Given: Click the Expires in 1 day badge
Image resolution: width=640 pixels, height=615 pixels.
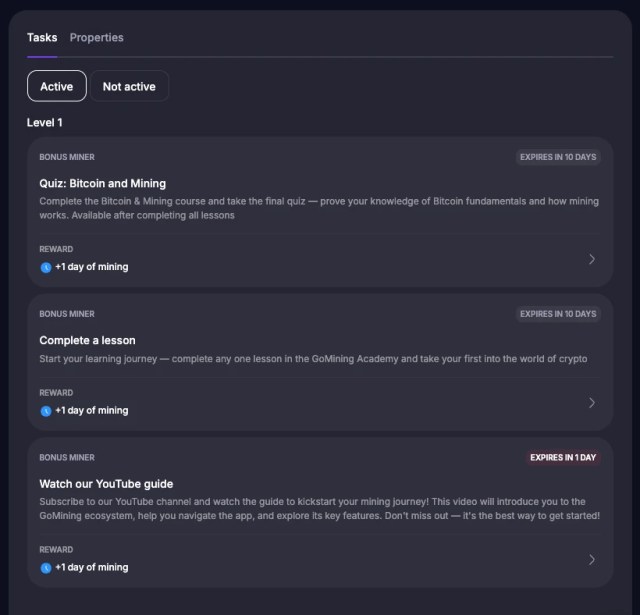Looking at the screenshot, I should point(563,458).
